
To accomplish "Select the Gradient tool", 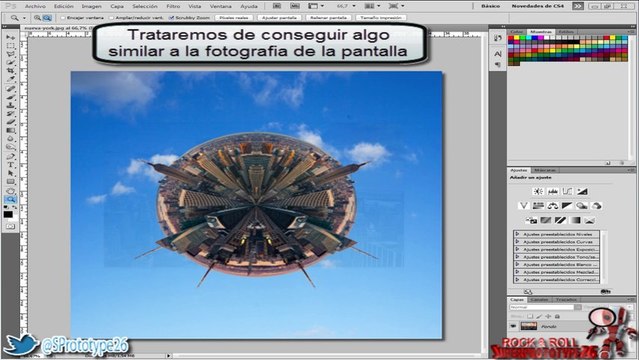I will 11,130.
